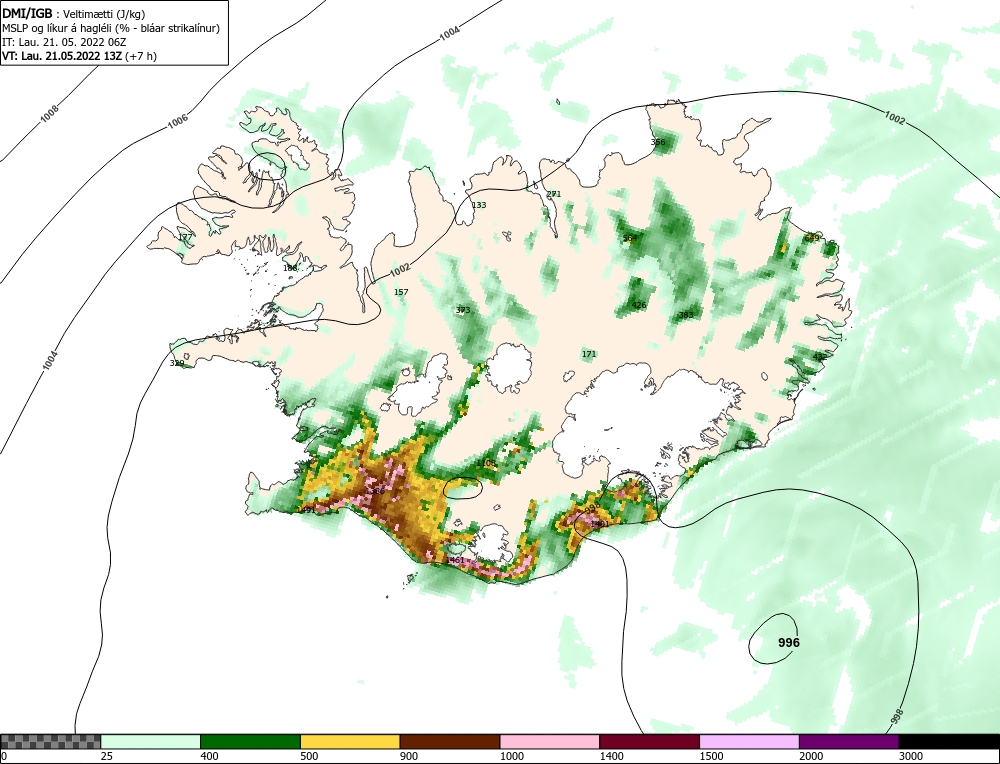The height and width of the screenshot is (764, 1000).
Task: Click the light violet 1500–2000 legend swatch
Action: [749, 742]
